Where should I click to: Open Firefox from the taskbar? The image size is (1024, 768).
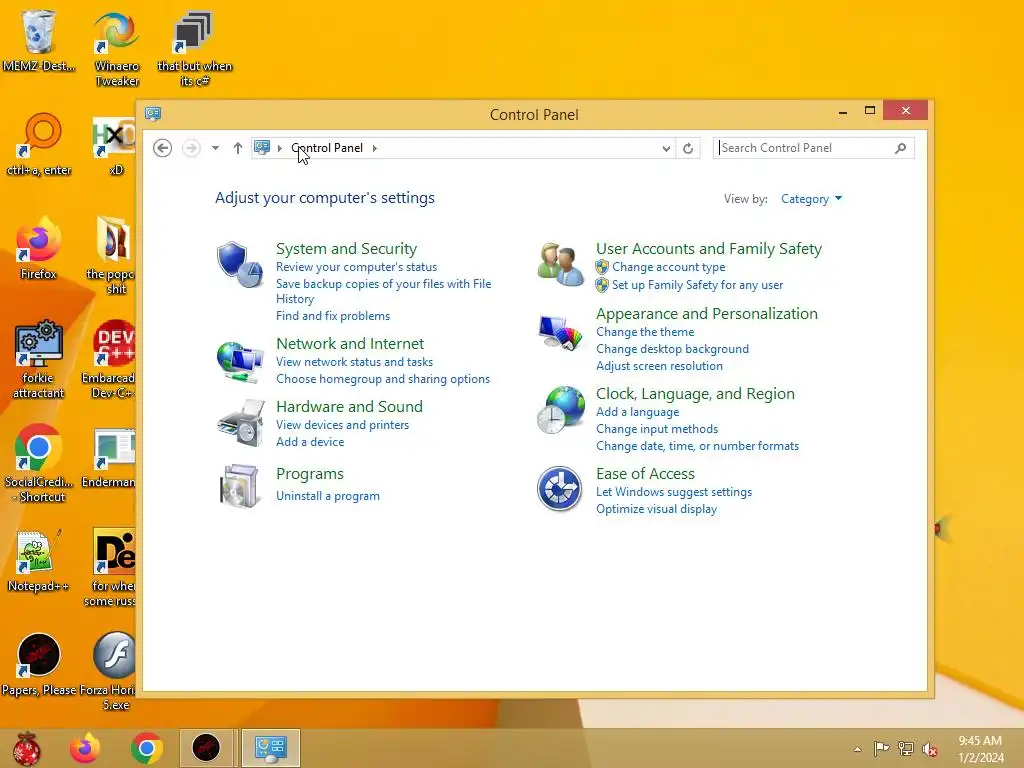85,748
